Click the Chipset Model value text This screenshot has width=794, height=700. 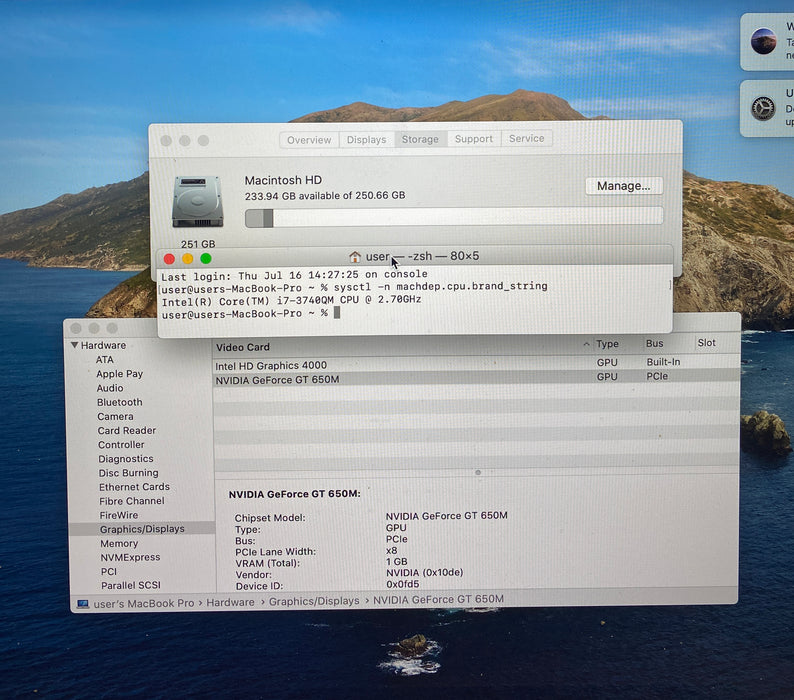coord(446,516)
